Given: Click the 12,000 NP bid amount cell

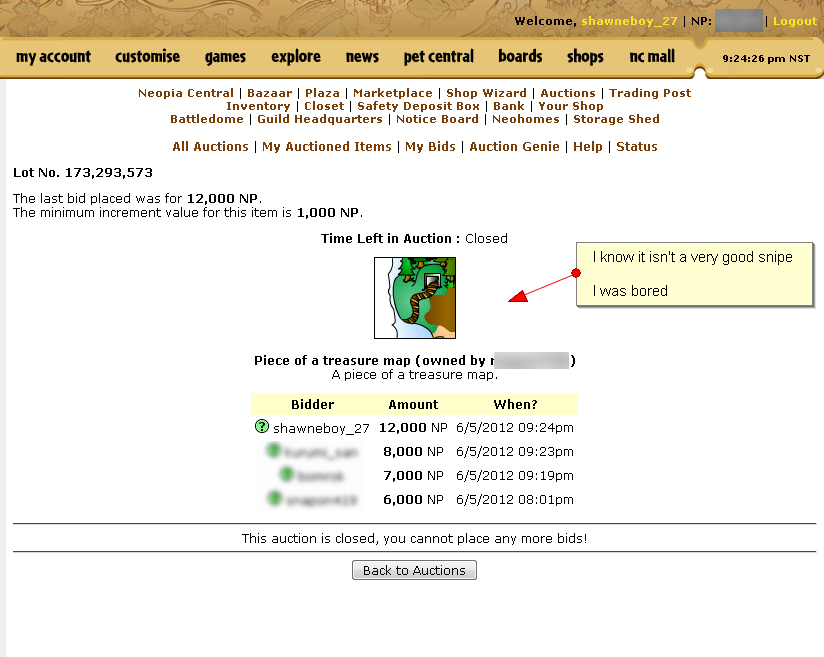Looking at the screenshot, I should point(413,428).
